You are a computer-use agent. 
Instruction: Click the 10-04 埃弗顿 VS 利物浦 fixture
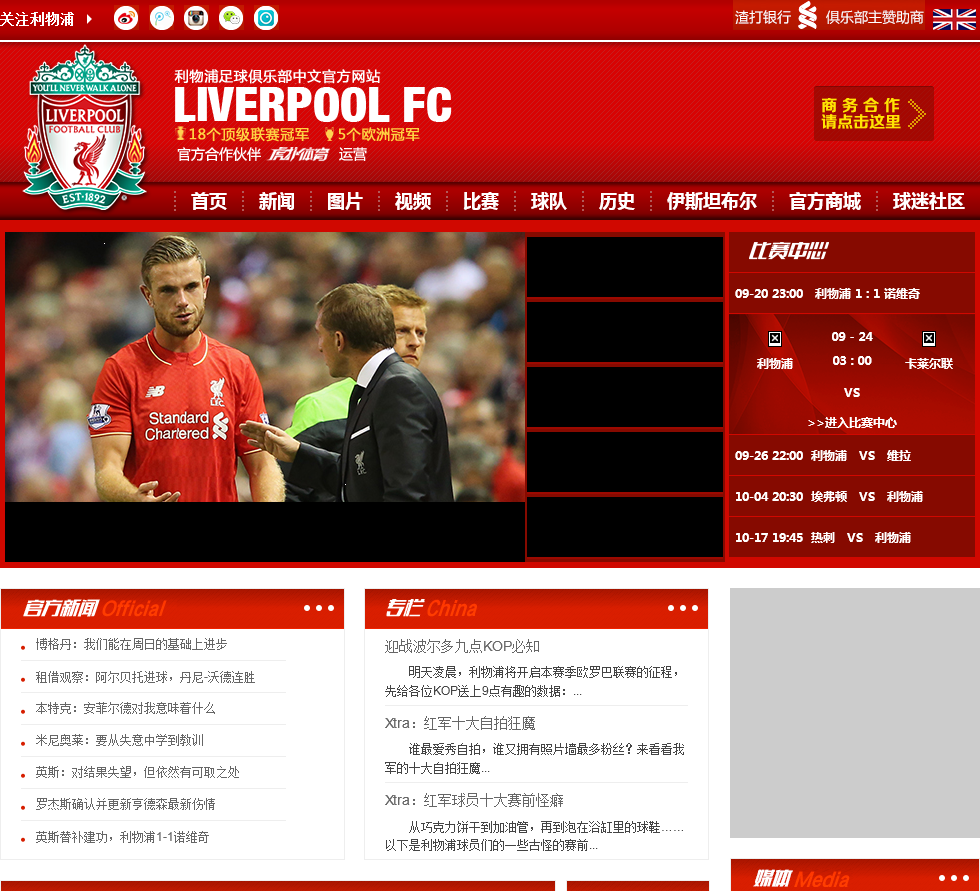coord(852,497)
